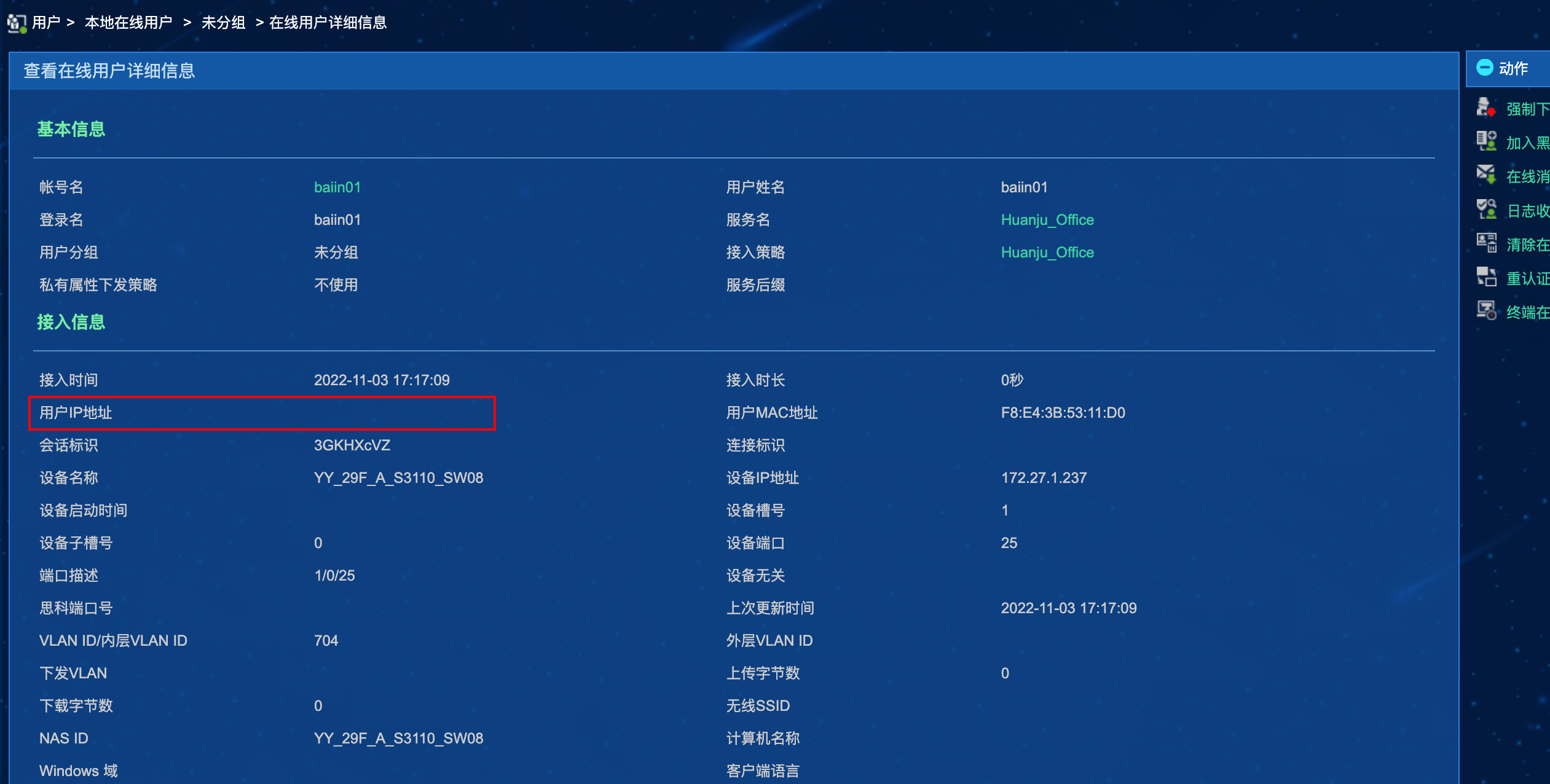Open 接入策略 Huanju_Office link

tap(1047, 253)
